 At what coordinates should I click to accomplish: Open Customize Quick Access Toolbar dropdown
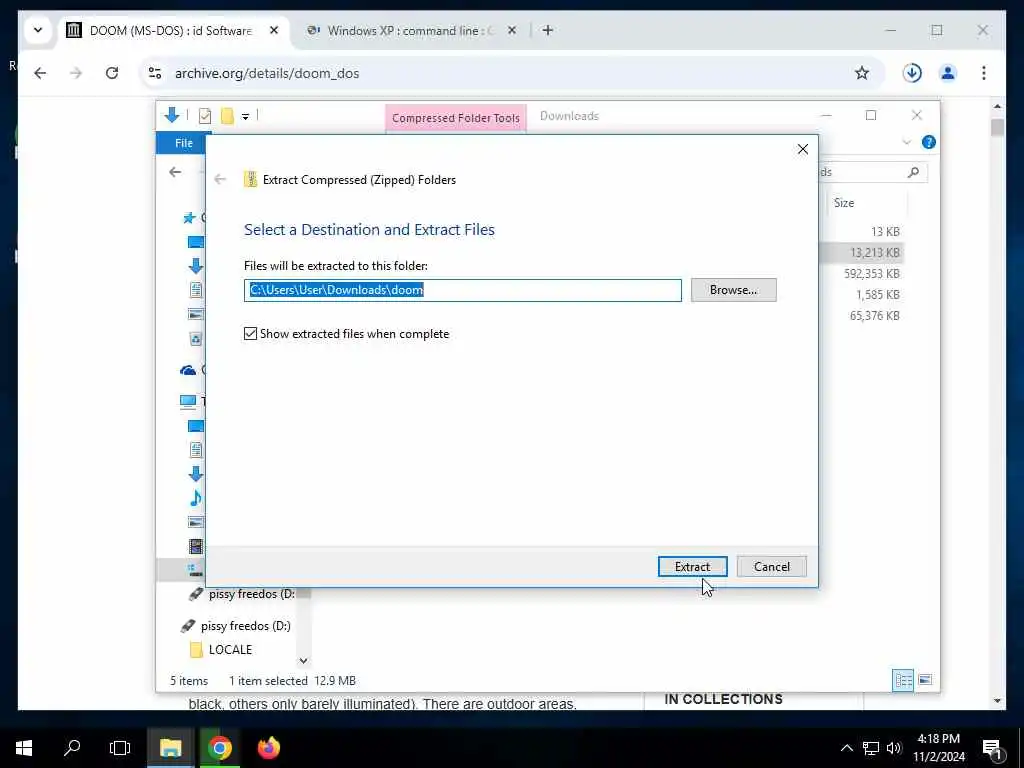(246, 116)
